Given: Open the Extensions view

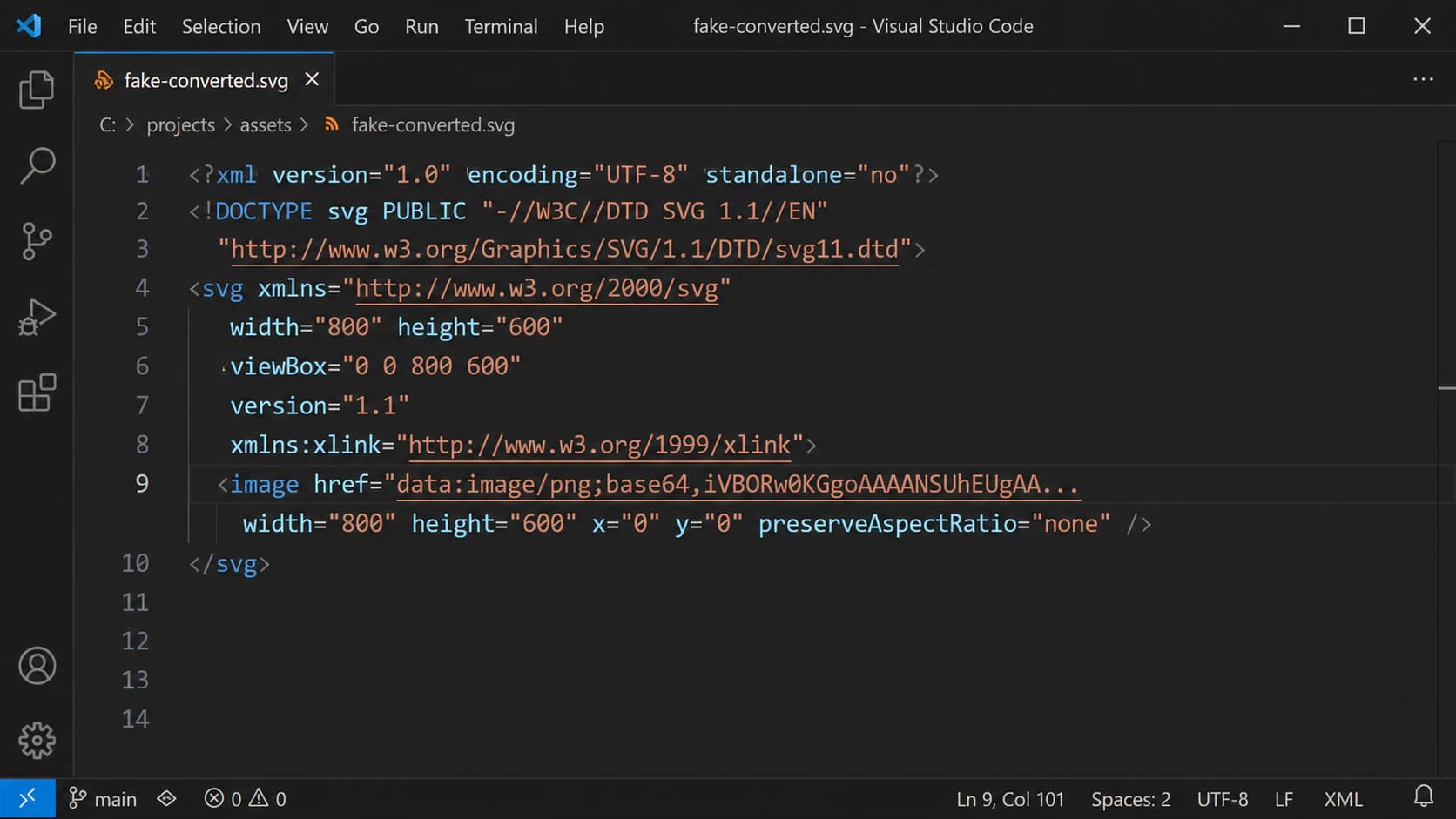Looking at the screenshot, I should click(37, 393).
